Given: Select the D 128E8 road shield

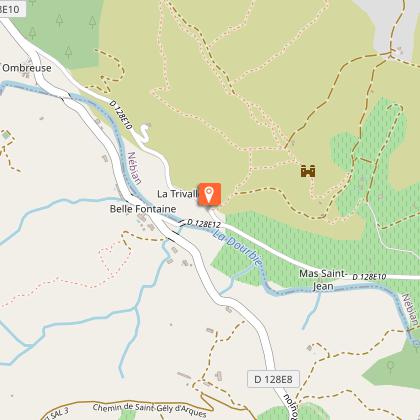Looking at the screenshot, I should click(x=273, y=379).
